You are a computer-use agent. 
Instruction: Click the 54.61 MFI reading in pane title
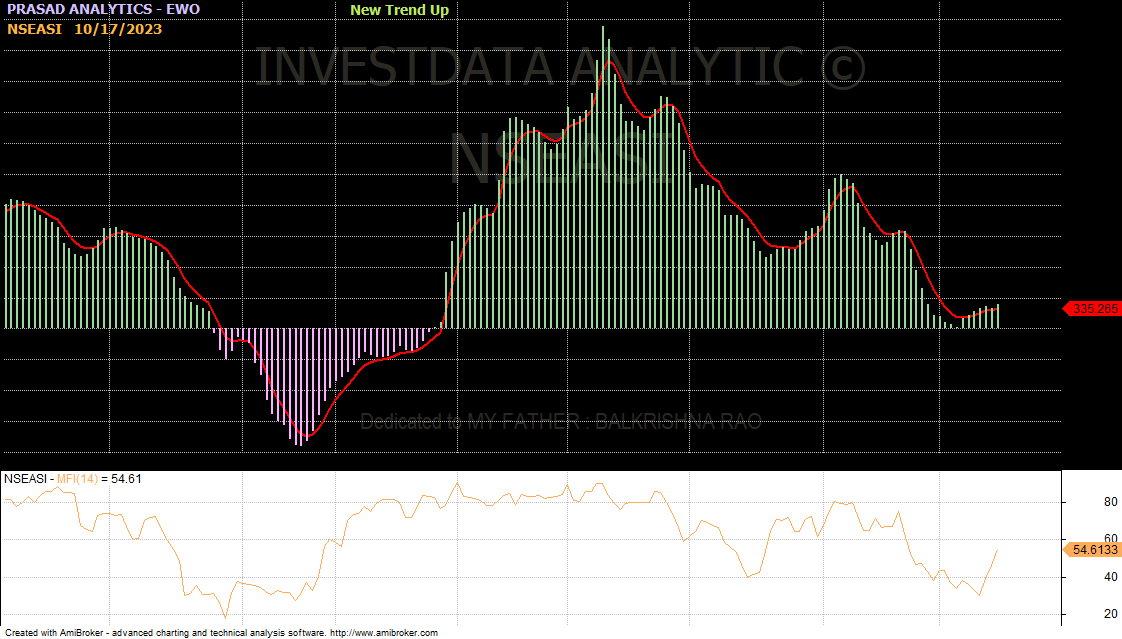(126, 479)
